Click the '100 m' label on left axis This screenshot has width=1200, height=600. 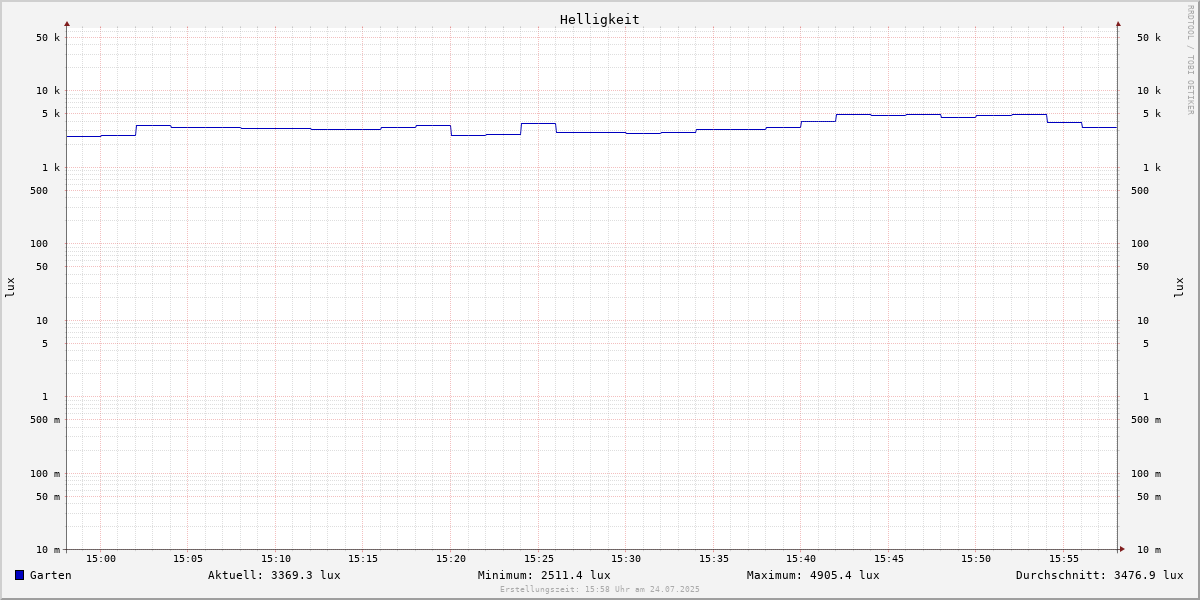click(x=45, y=474)
